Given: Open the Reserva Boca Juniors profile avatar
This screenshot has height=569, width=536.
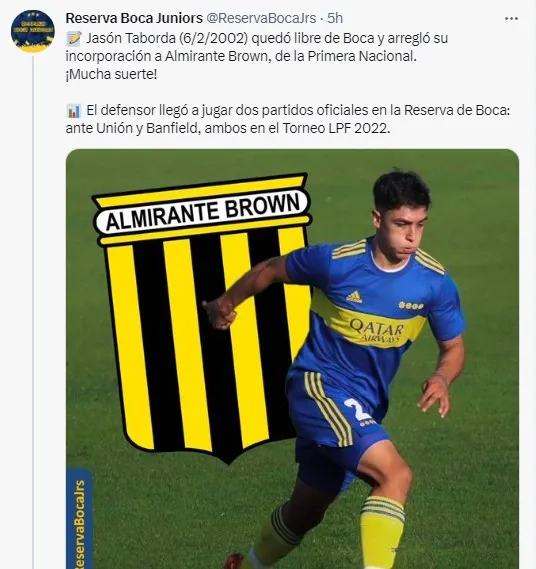Looking at the screenshot, I should pos(33,31).
